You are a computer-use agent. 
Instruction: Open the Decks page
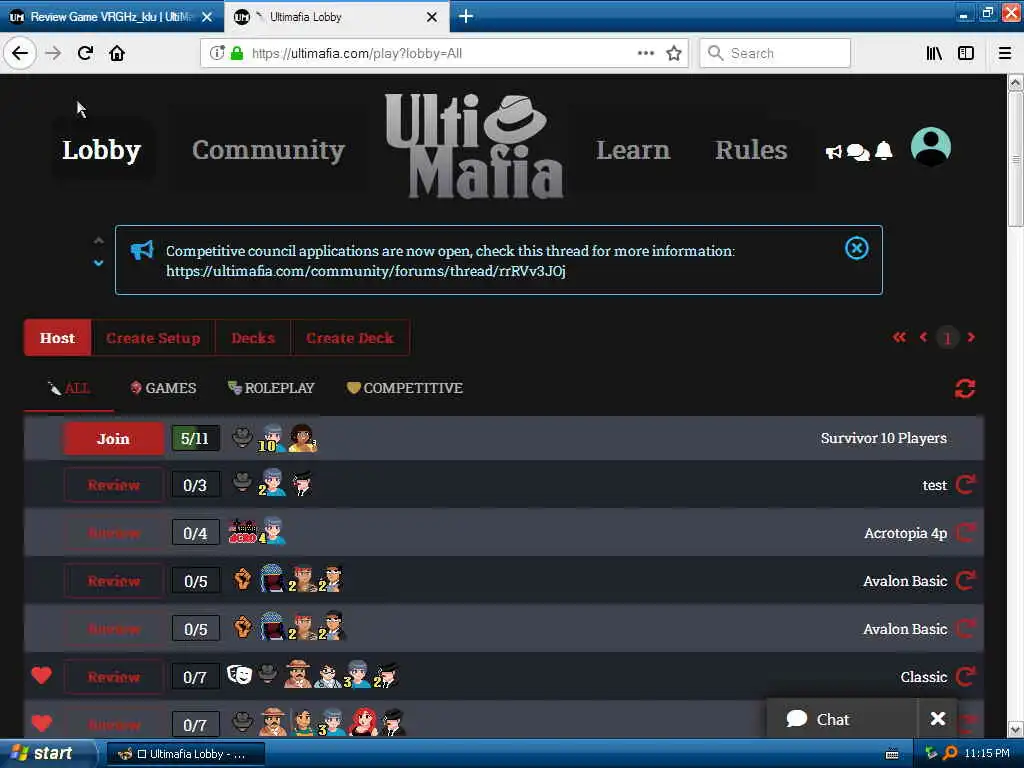[253, 338]
